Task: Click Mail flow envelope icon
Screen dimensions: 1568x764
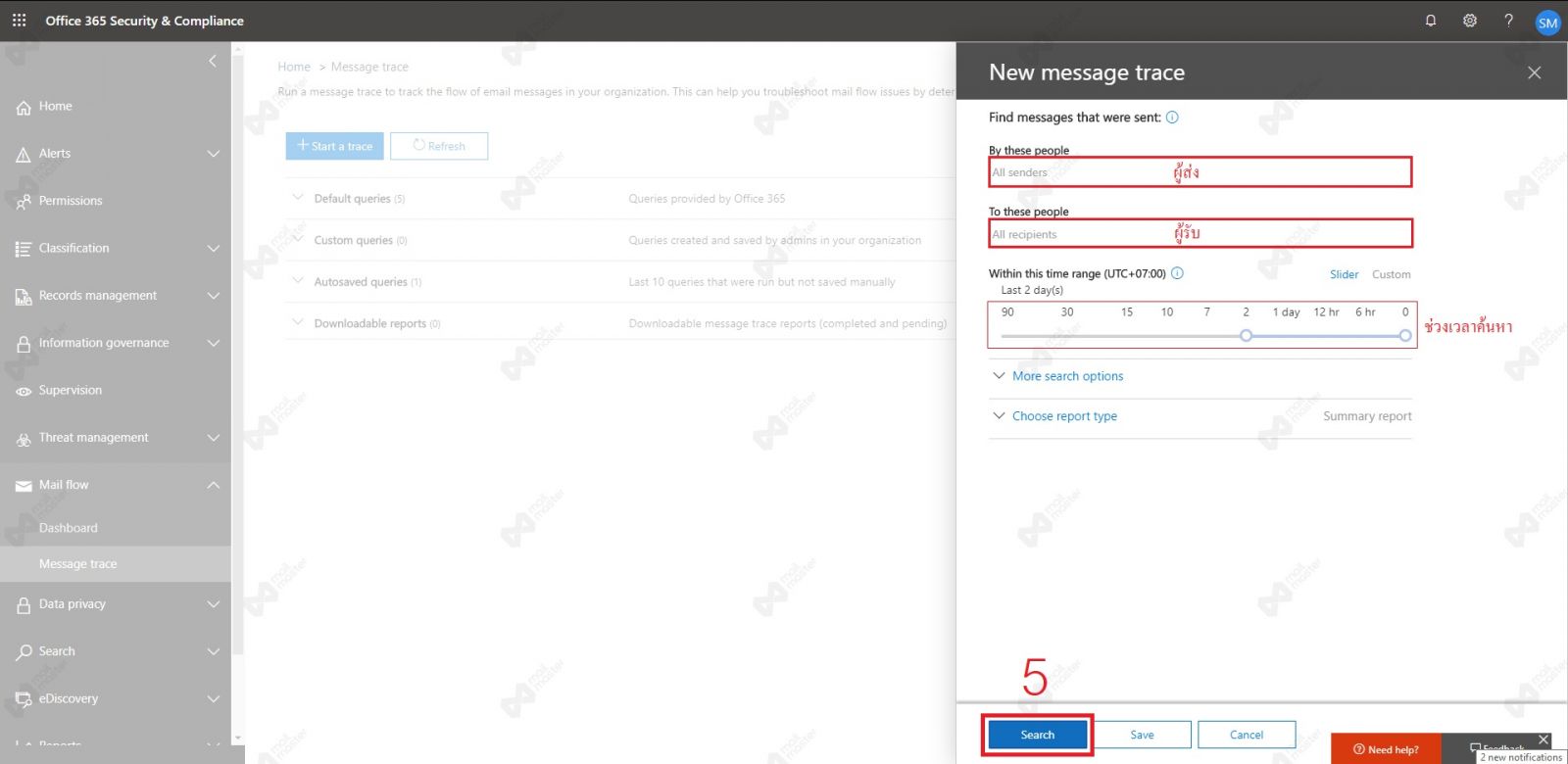Action: click(x=24, y=486)
